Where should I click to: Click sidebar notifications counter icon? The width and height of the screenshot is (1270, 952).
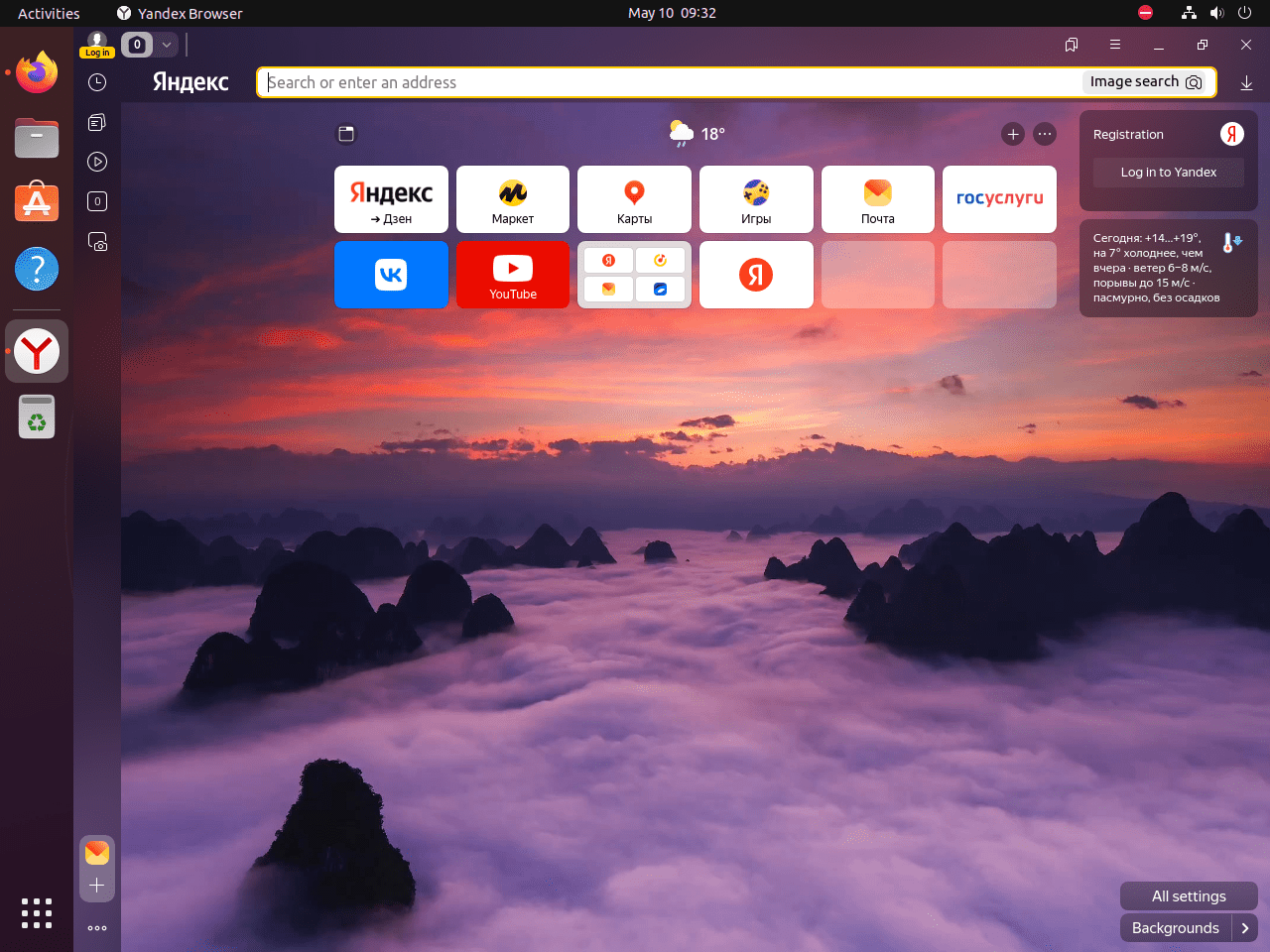(x=97, y=201)
